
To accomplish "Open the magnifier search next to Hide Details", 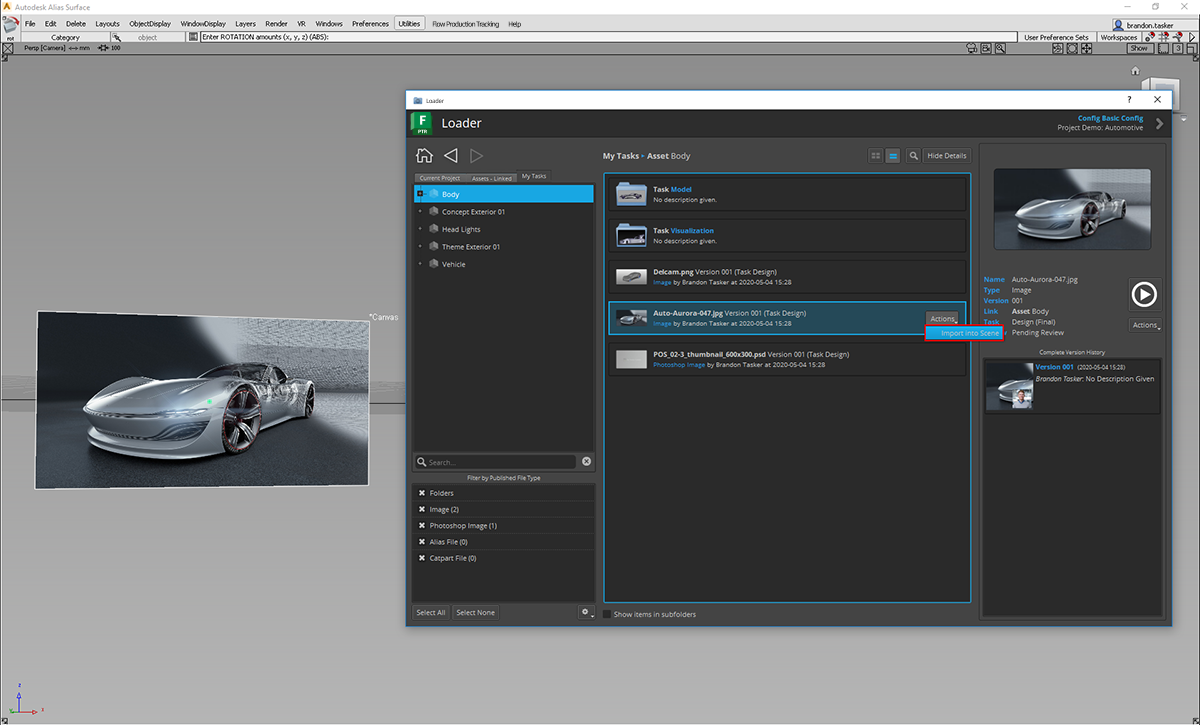I will tap(914, 156).
